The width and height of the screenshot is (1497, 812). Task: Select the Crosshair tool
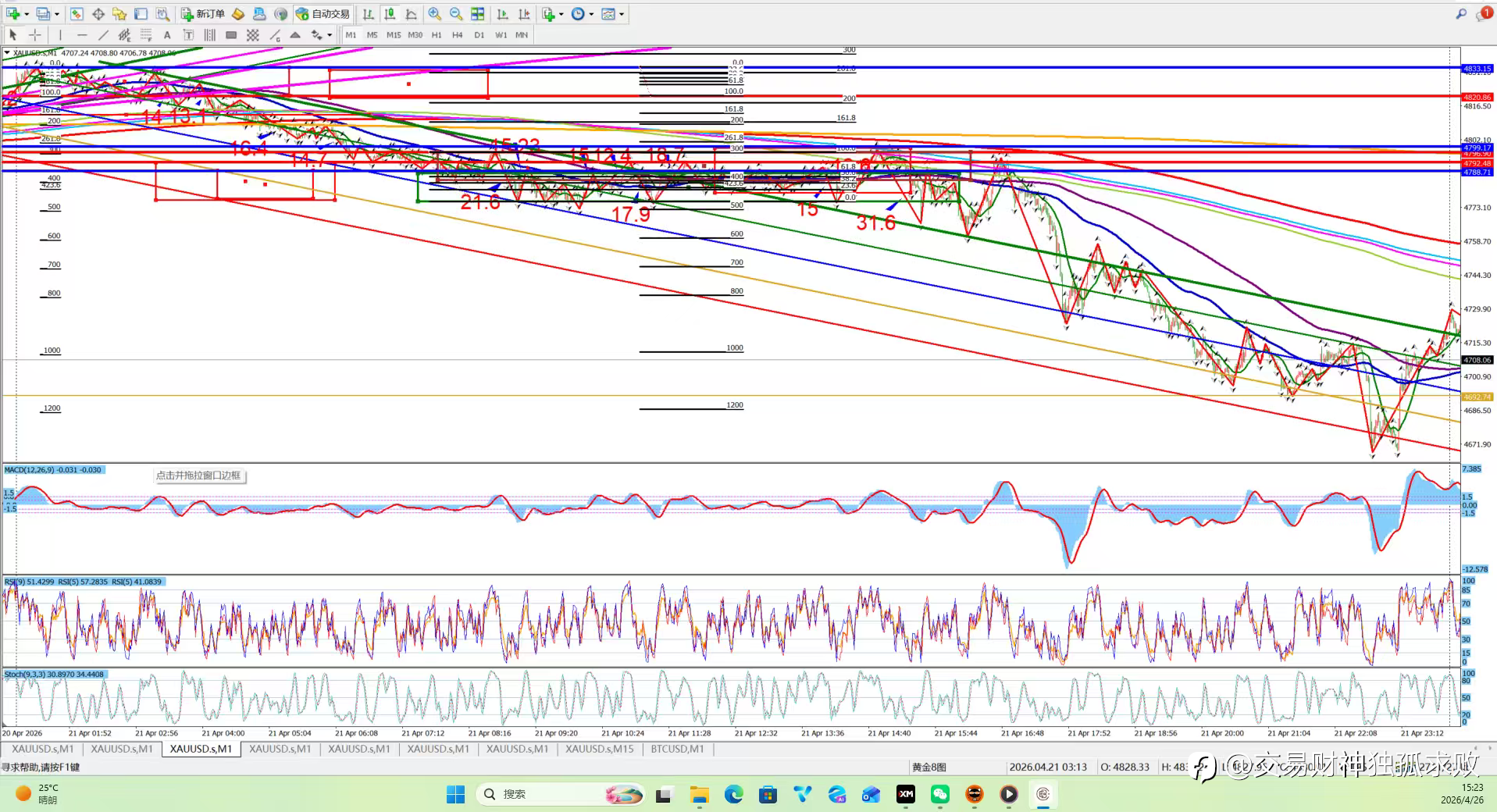[x=35, y=35]
